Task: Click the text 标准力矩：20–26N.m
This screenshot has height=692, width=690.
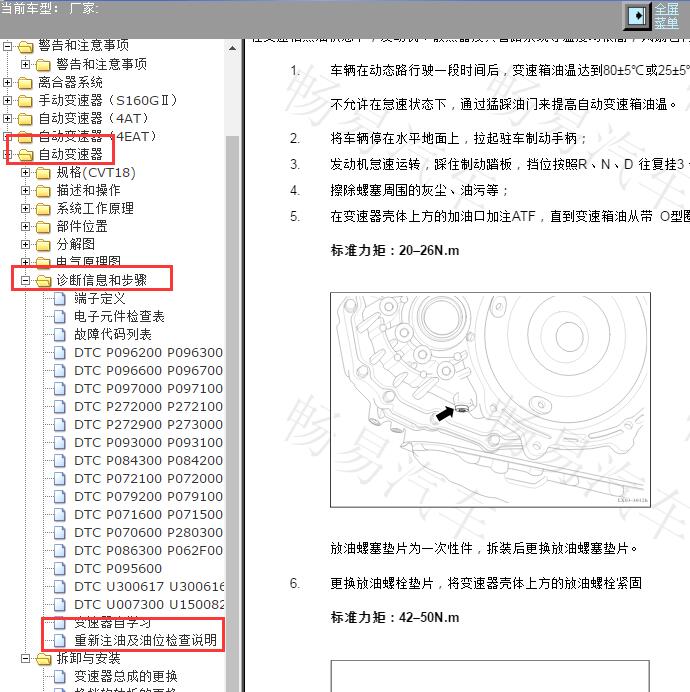Action: 395,251
